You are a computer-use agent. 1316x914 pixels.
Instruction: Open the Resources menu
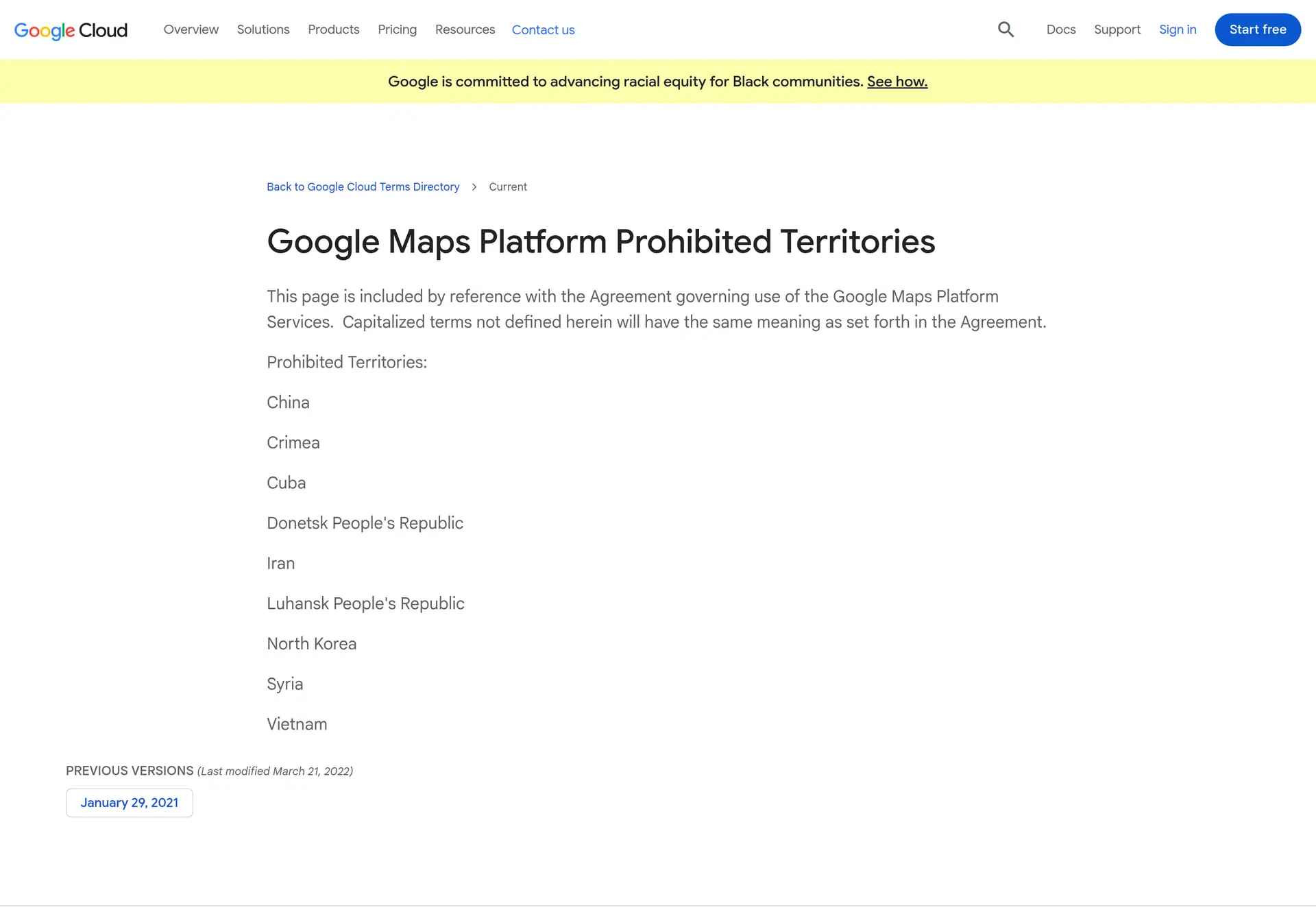click(x=465, y=29)
